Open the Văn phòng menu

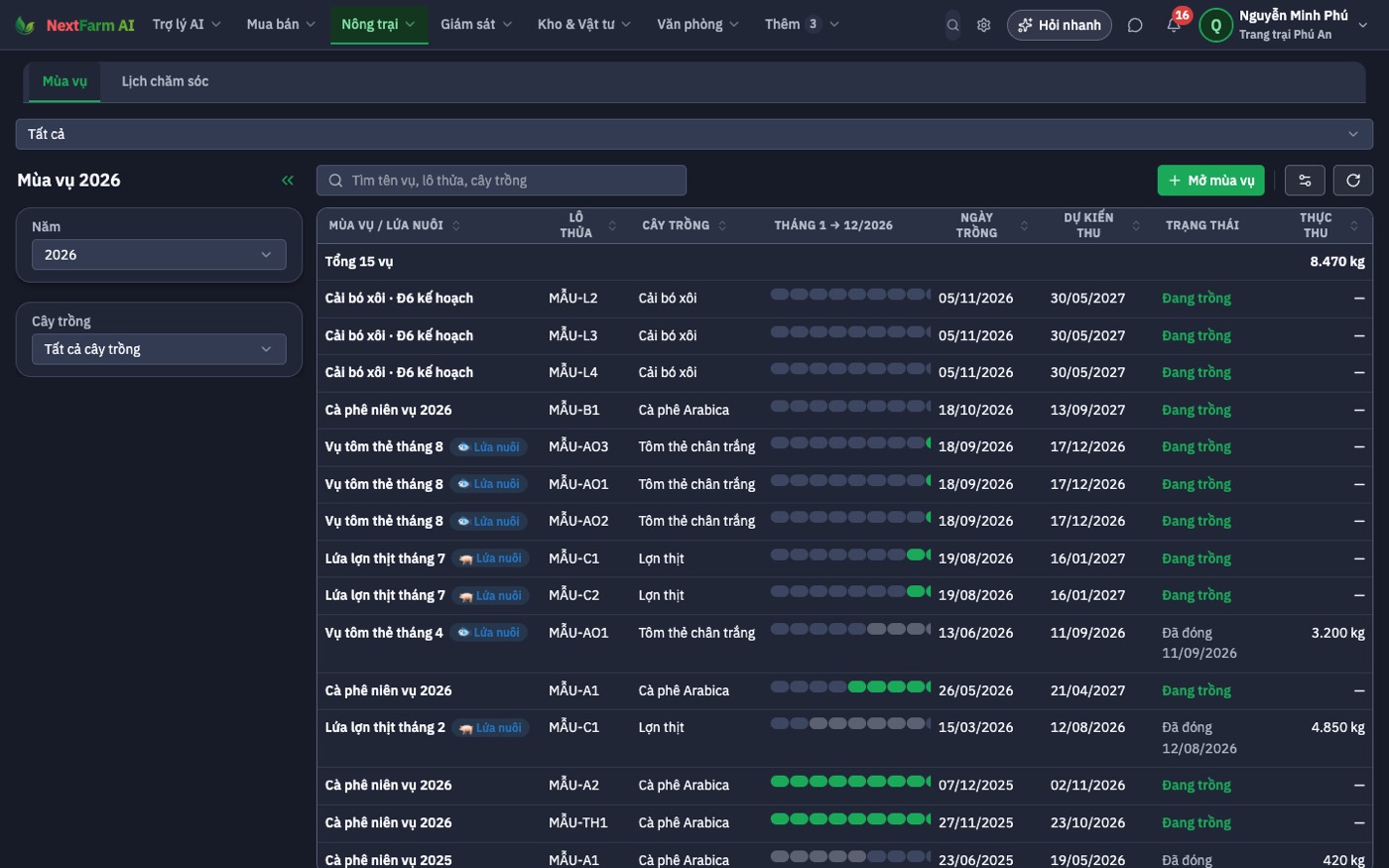pyautogui.click(x=697, y=24)
